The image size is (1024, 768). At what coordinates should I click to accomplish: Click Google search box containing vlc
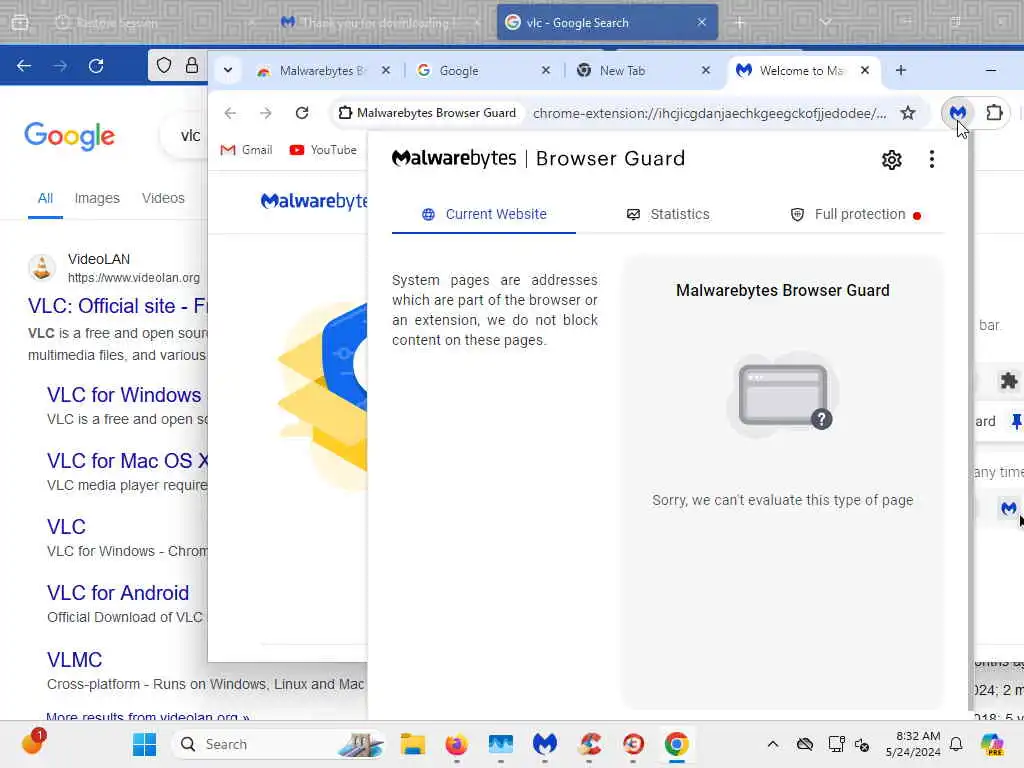point(185,136)
